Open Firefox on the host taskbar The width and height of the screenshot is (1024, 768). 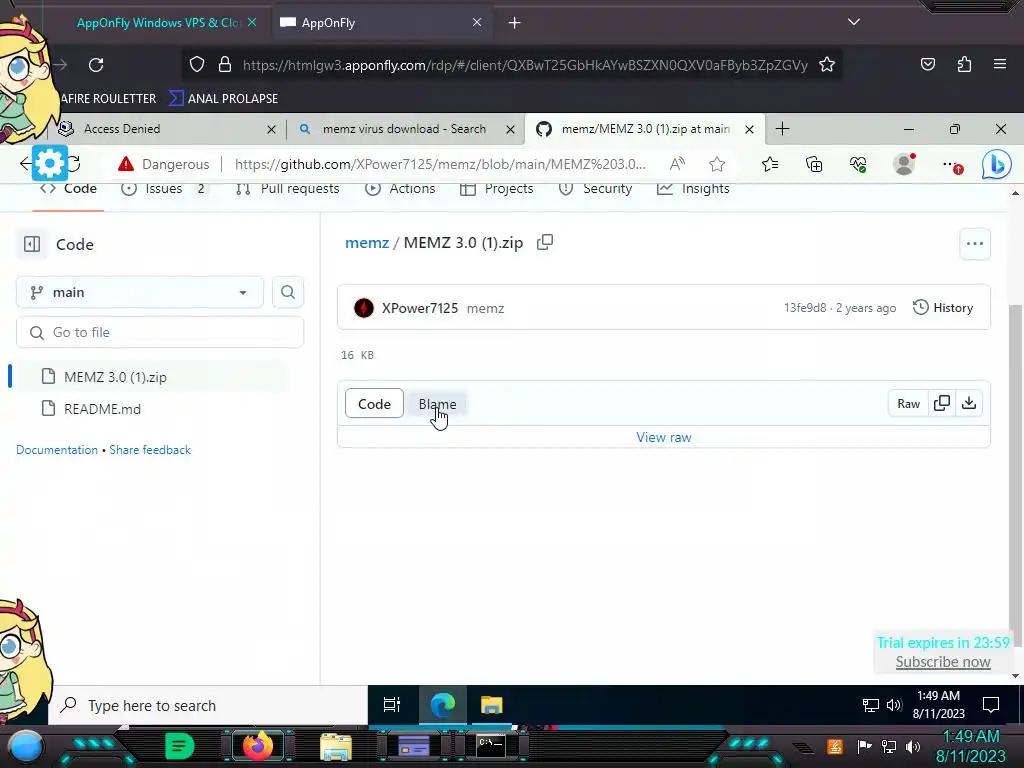coord(258,746)
